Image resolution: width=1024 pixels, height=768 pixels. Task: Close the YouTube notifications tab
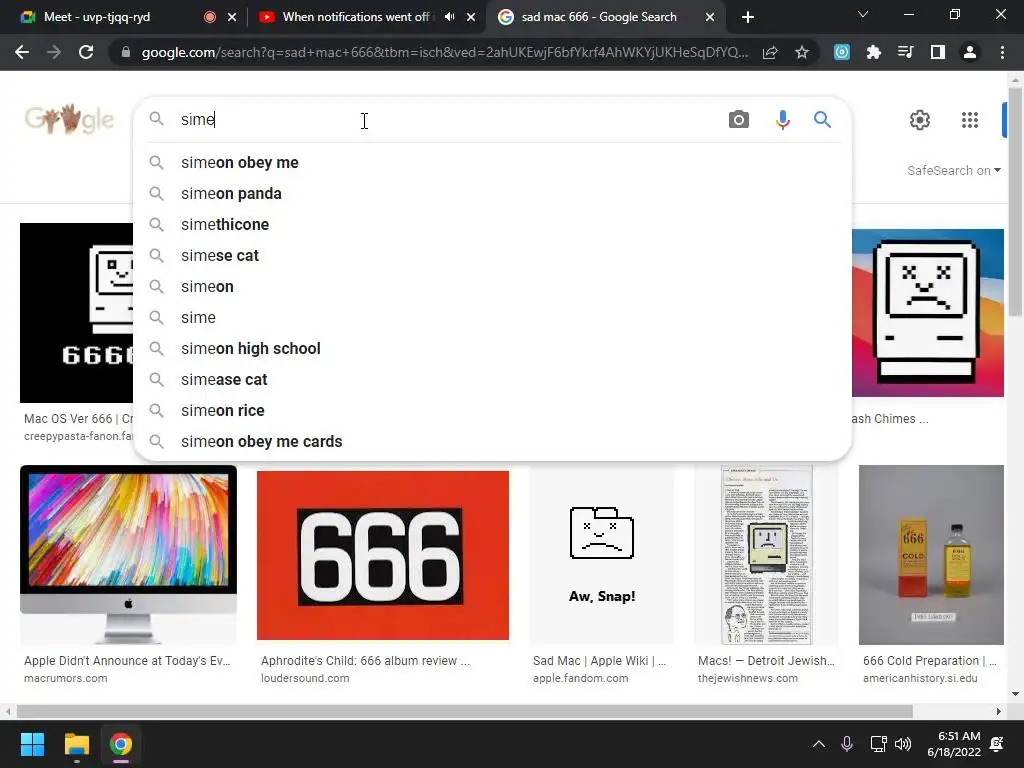click(471, 17)
